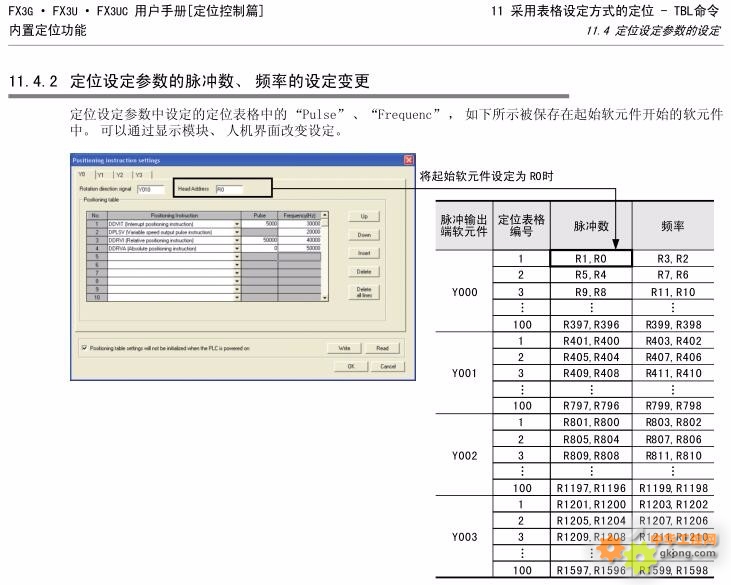Open dropdown for row 4 DDRVA instruction

(x=237, y=248)
